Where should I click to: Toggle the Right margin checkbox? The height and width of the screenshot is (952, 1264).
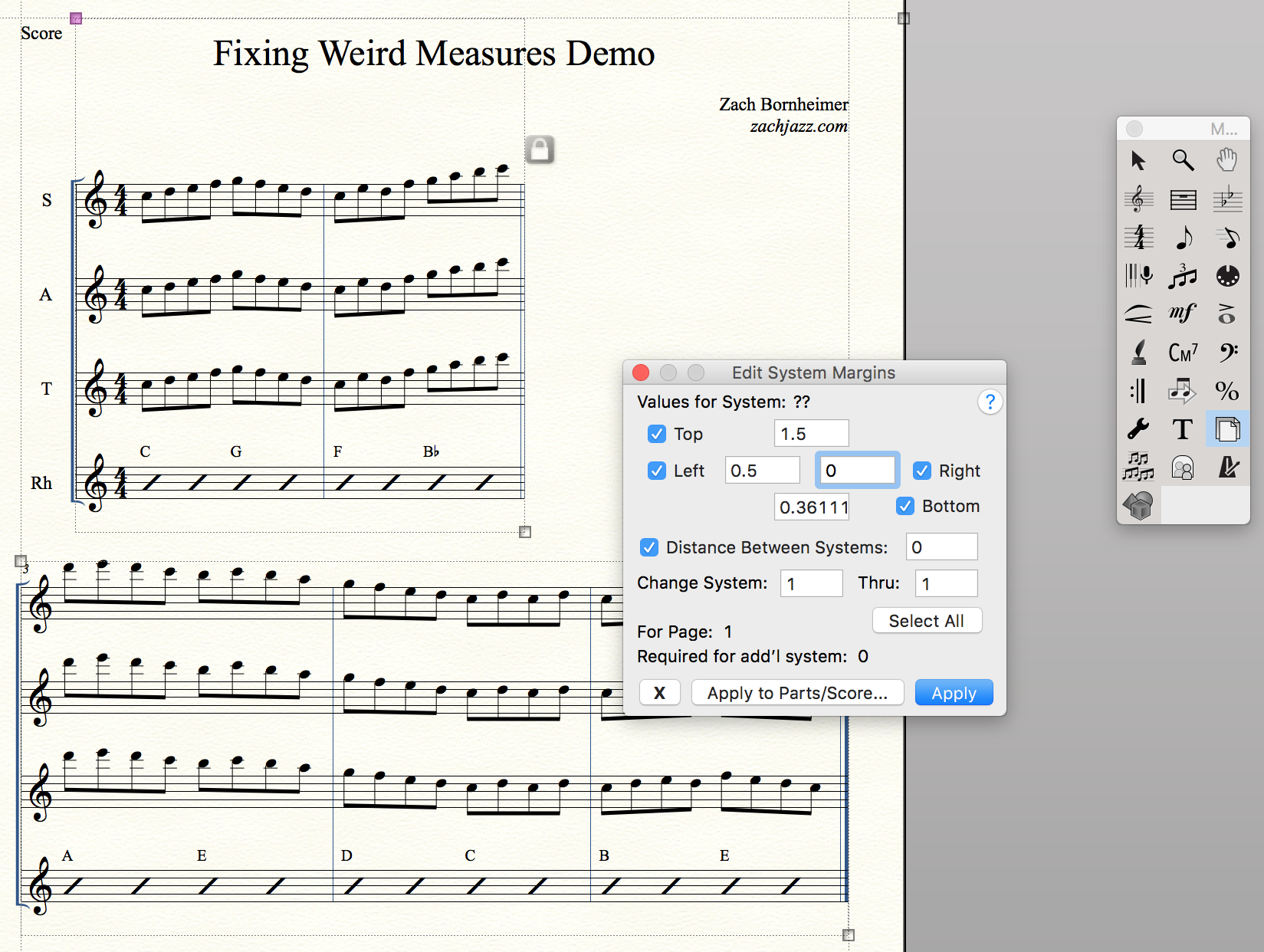[x=922, y=471]
